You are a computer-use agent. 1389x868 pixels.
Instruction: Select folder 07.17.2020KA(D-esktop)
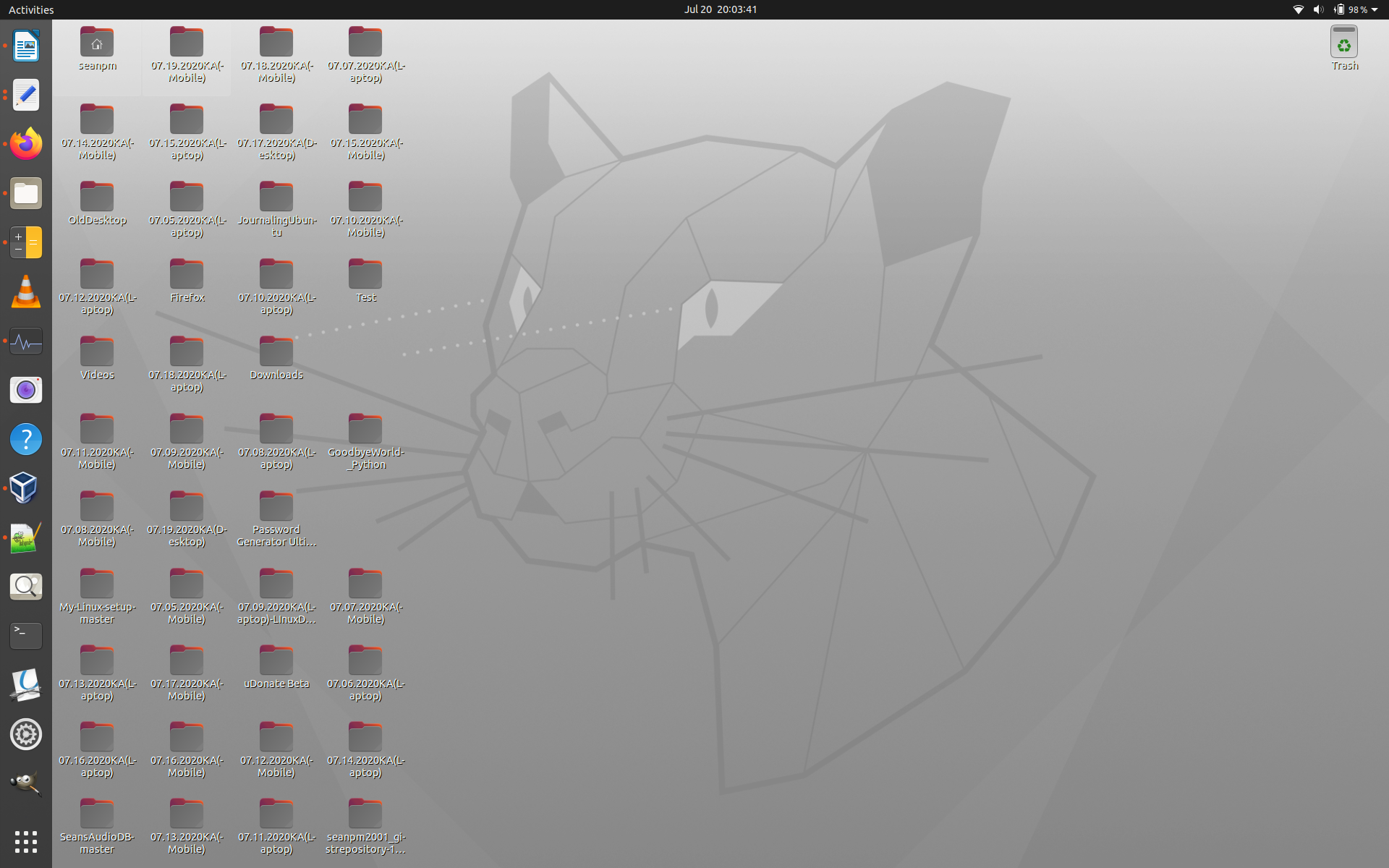[x=276, y=132]
